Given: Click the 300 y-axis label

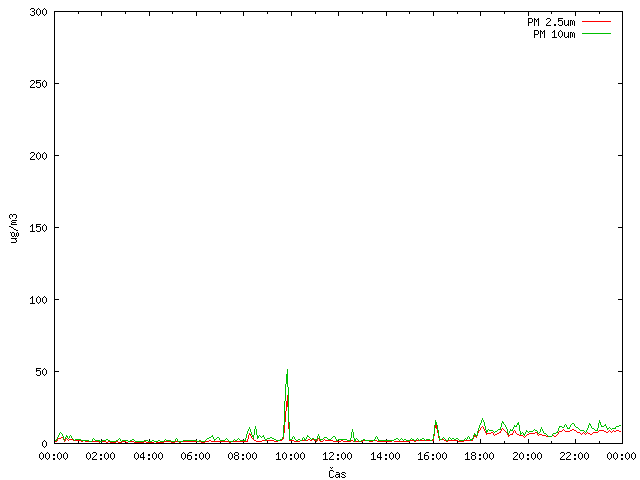Looking at the screenshot, I should [38, 12].
